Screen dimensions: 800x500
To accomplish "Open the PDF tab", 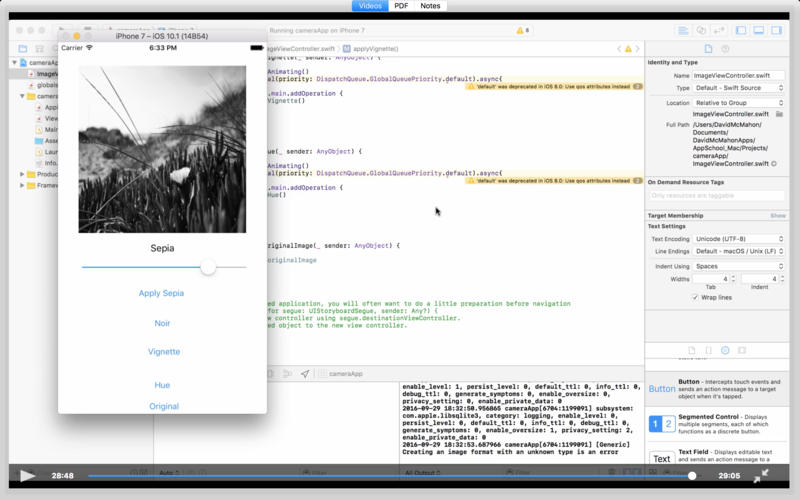I will 401,6.
